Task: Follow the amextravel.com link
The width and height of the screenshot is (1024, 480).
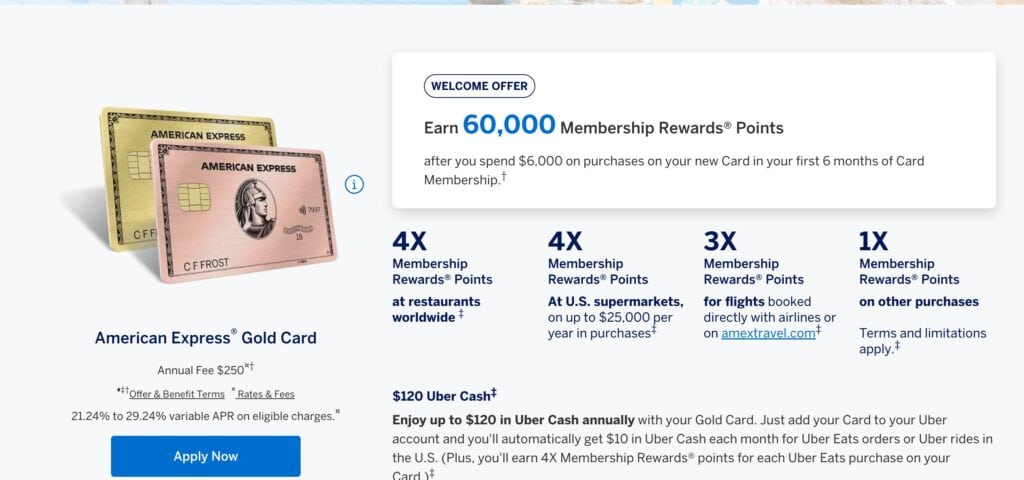Action: (767, 333)
